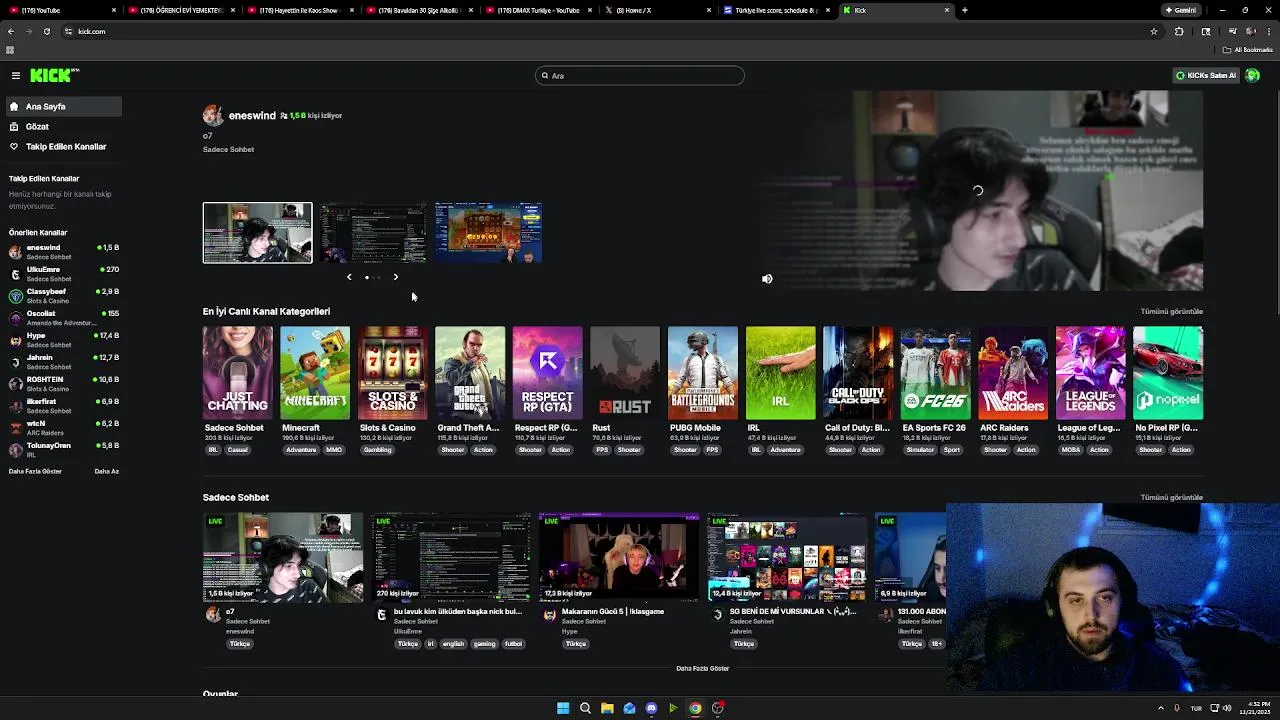Open Just Chatting category card
The width and height of the screenshot is (1280, 720).
click(237, 373)
